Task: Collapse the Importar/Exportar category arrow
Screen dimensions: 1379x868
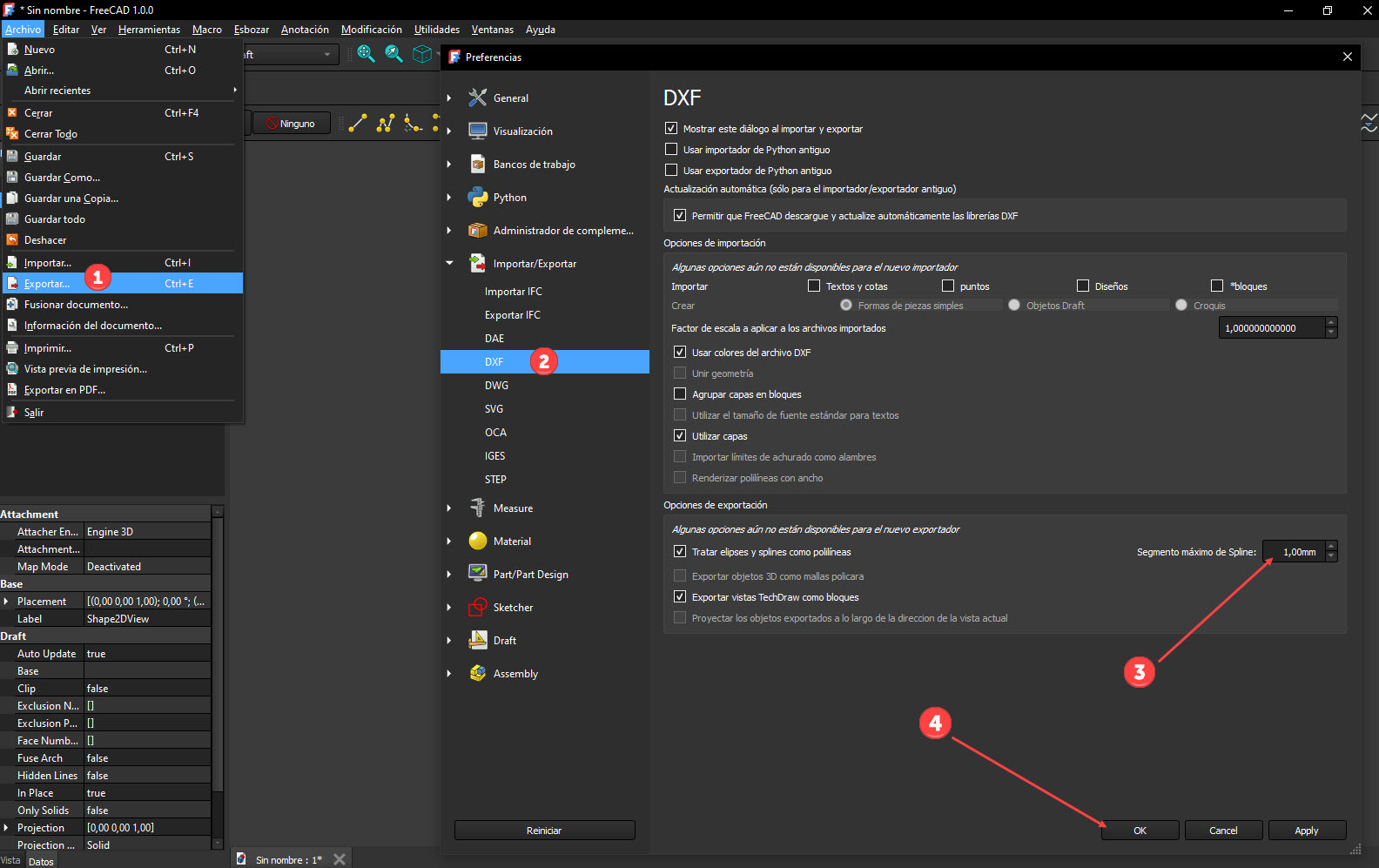Action: click(x=449, y=263)
